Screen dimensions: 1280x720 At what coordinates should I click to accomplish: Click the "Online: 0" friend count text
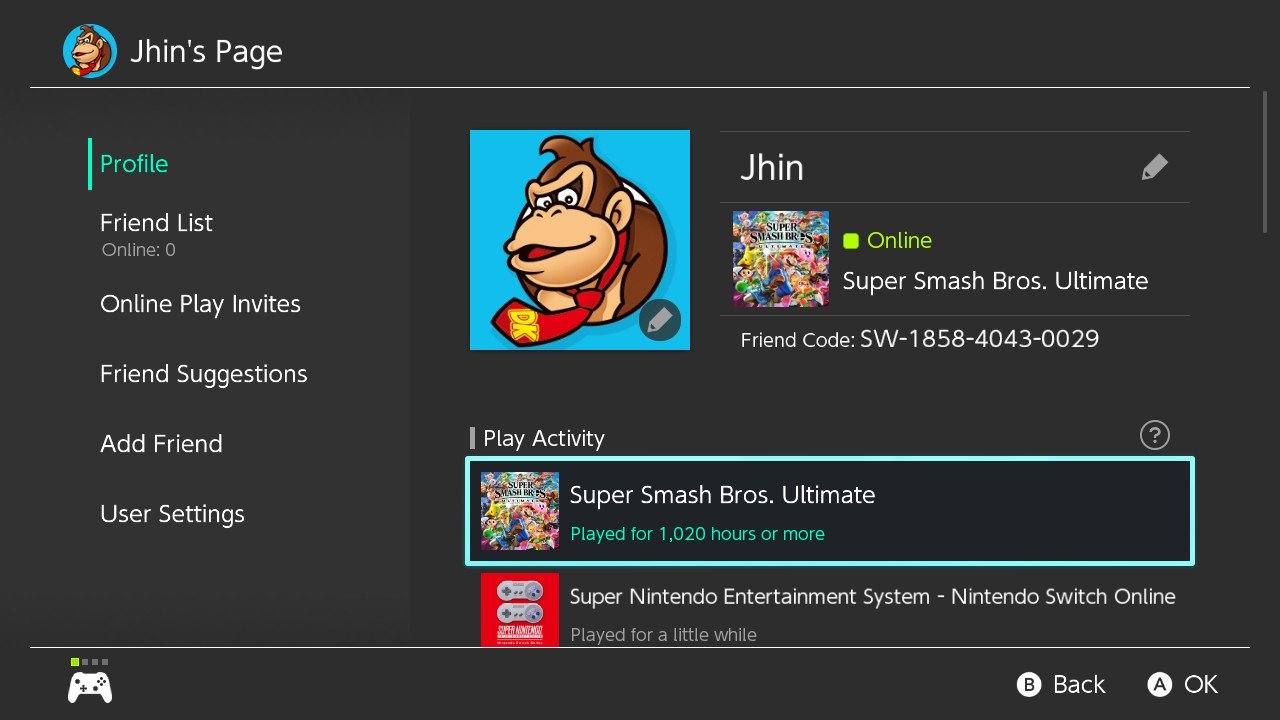tap(139, 250)
